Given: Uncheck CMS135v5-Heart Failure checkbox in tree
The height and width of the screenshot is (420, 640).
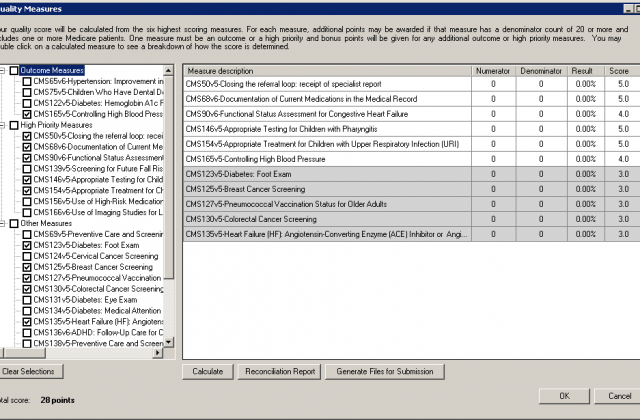Looking at the screenshot, I should [x=27, y=322].
